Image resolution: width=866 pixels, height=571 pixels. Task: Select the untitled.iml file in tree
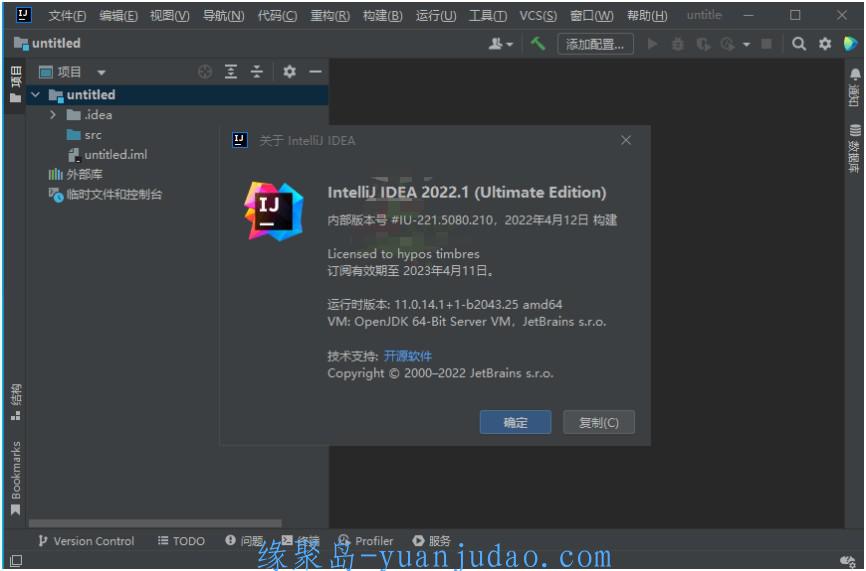pyautogui.click(x=115, y=155)
